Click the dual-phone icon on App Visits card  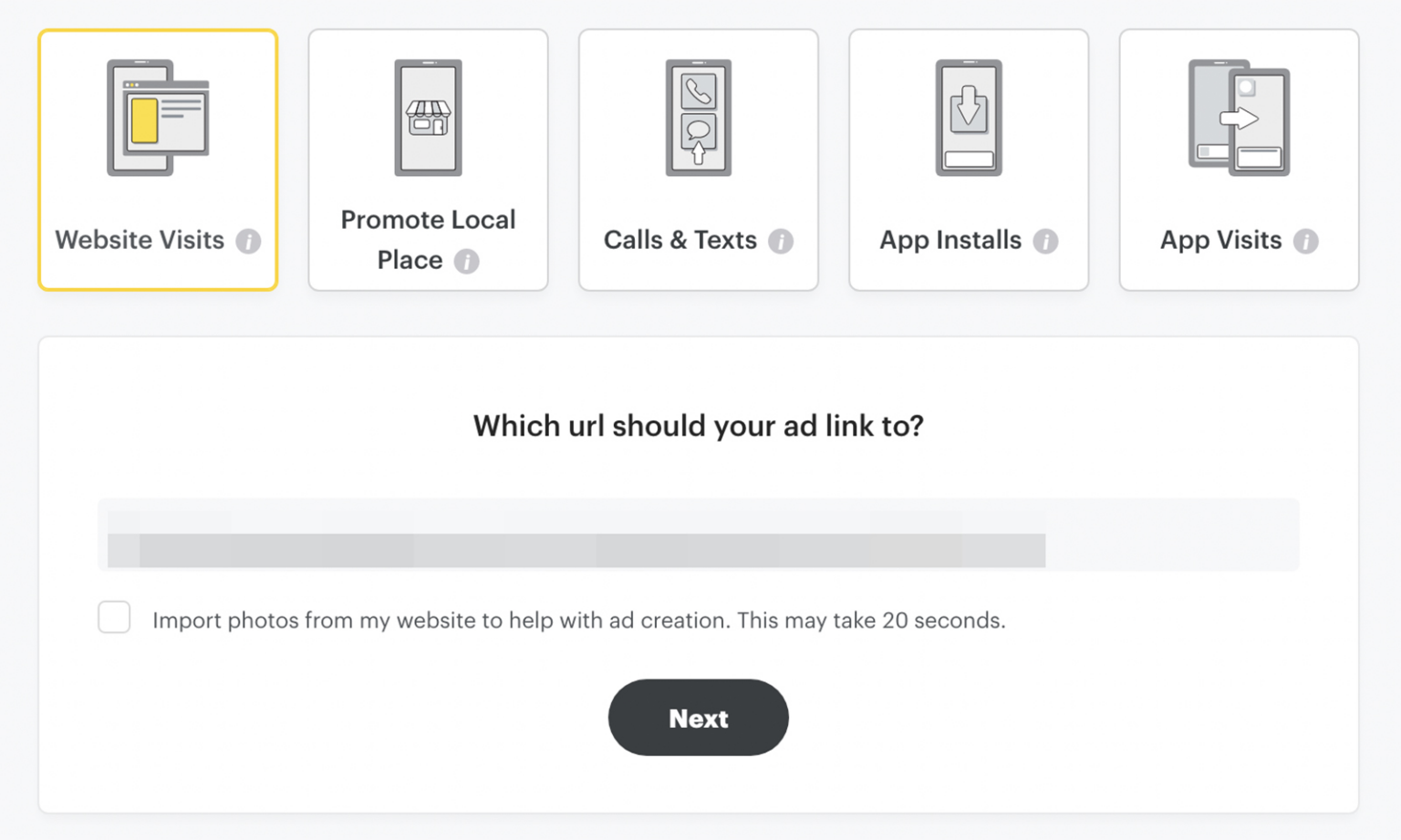(x=1238, y=119)
